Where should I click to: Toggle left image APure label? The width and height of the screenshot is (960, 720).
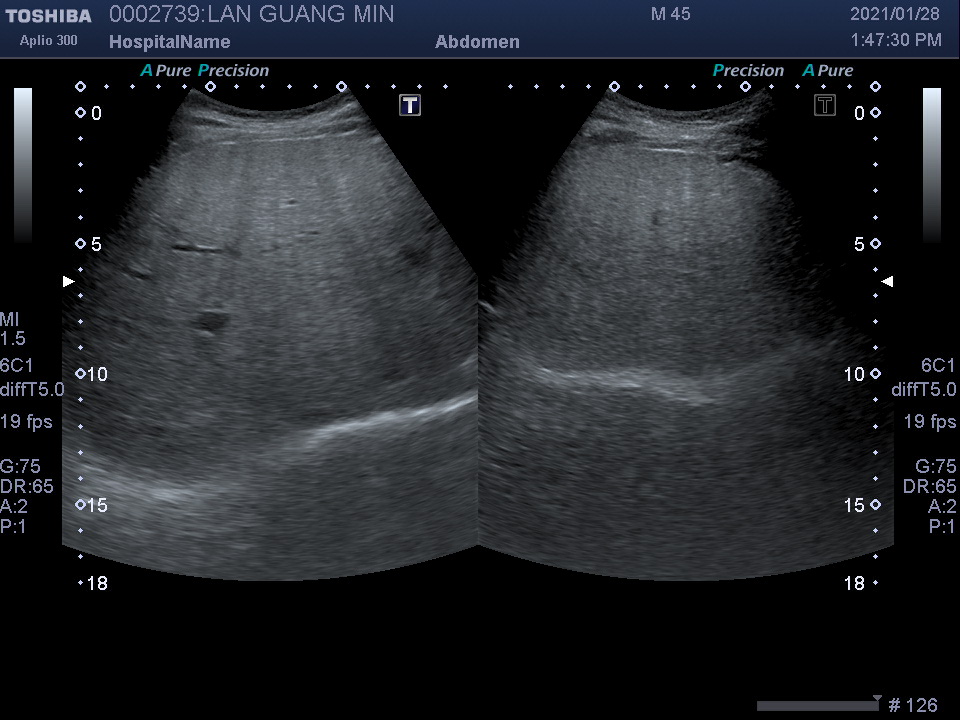pos(166,71)
